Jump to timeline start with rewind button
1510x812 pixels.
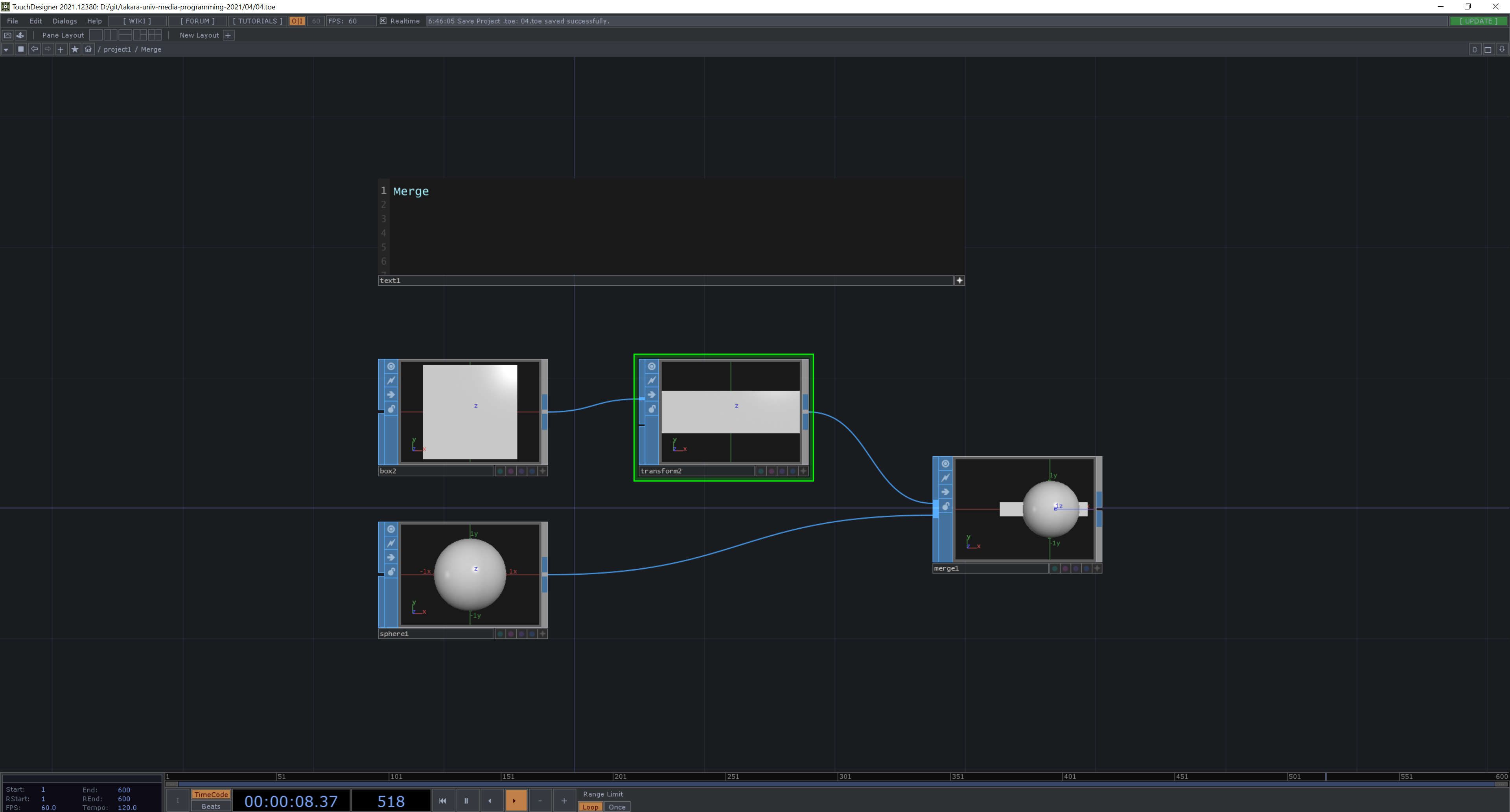(442, 801)
